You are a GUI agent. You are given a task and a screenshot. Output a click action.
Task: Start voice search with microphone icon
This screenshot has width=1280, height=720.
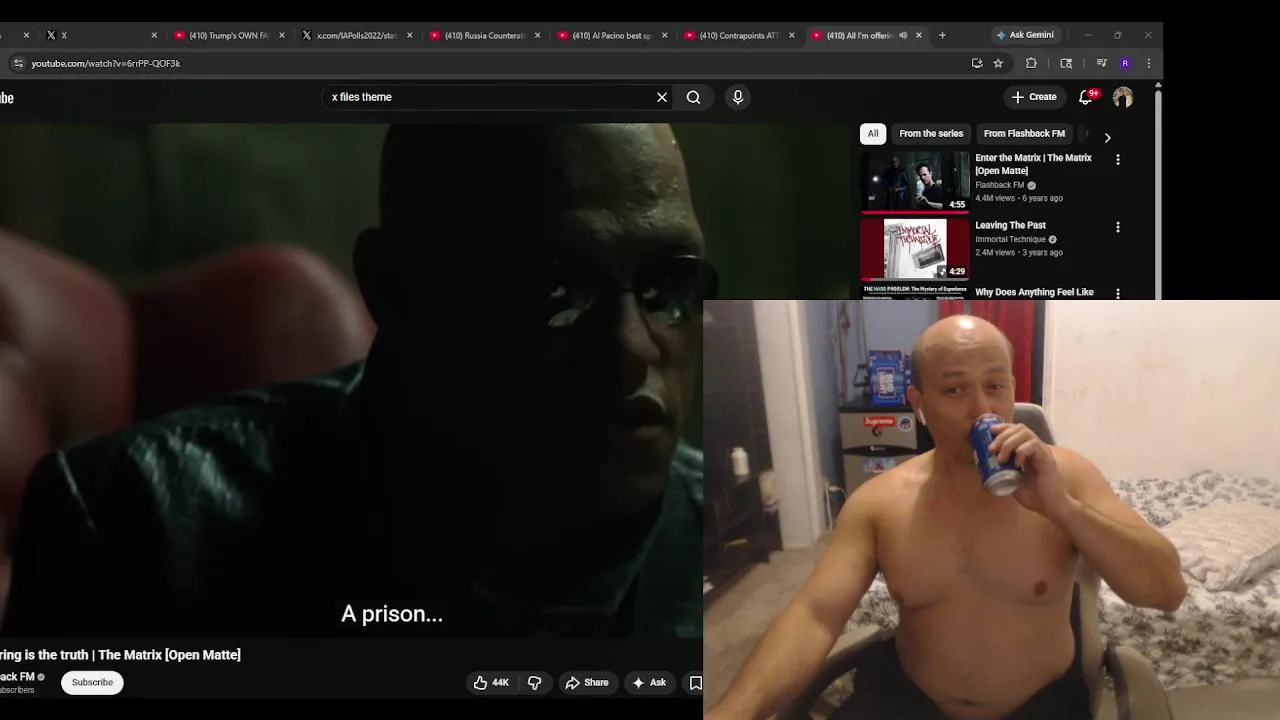[x=738, y=97]
